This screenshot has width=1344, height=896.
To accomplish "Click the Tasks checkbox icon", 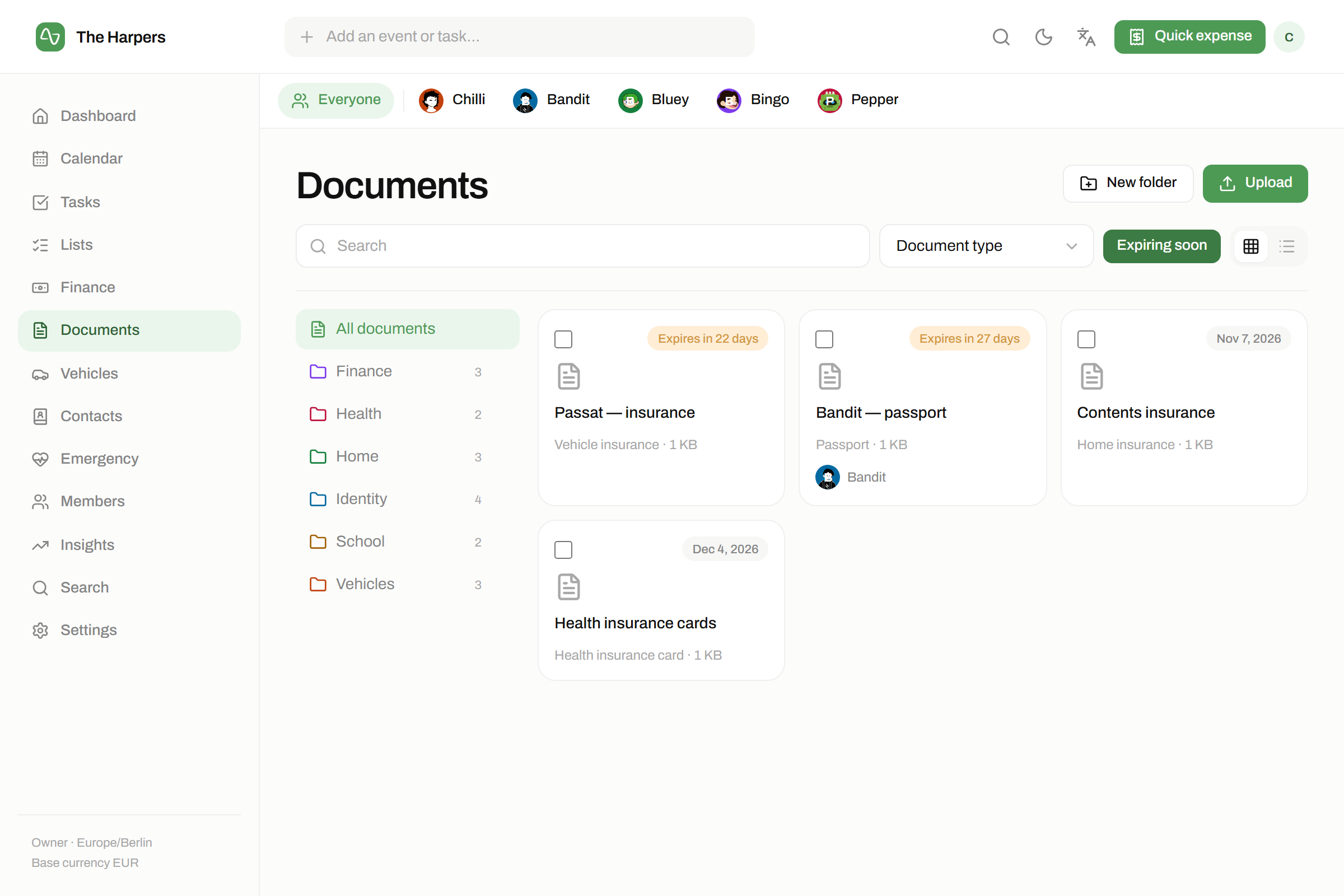I will tap(40, 202).
